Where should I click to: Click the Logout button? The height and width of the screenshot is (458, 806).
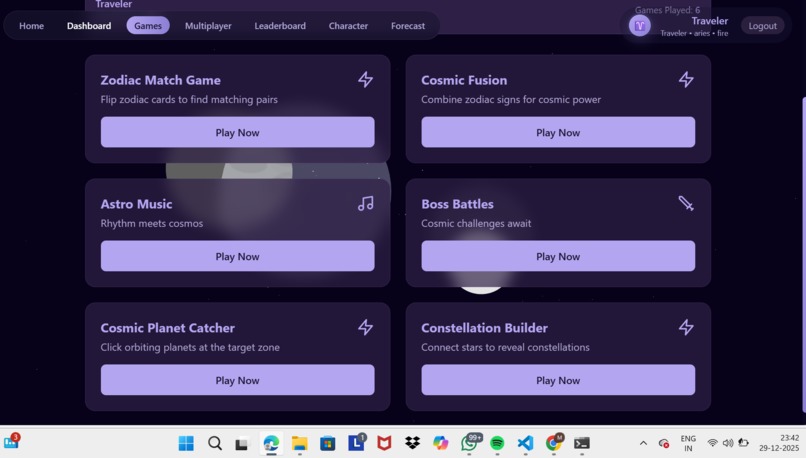(x=763, y=26)
